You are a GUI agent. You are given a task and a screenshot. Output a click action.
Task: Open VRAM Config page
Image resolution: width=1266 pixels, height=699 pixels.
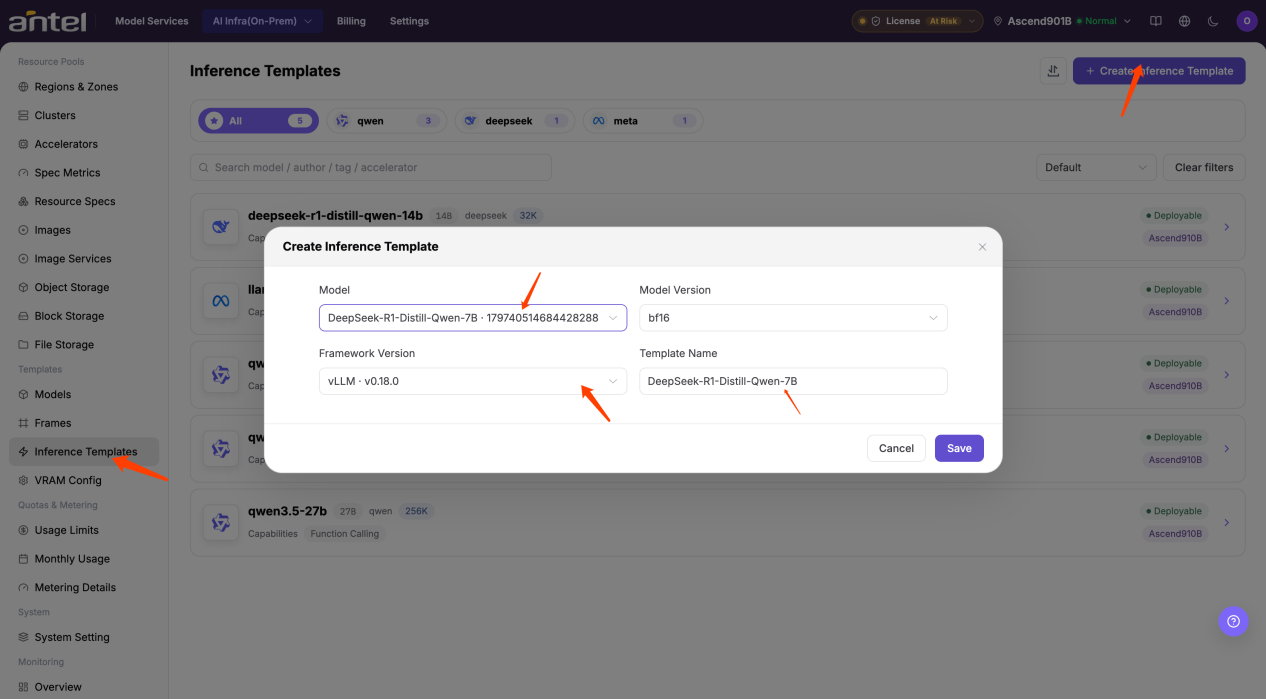[84, 480]
